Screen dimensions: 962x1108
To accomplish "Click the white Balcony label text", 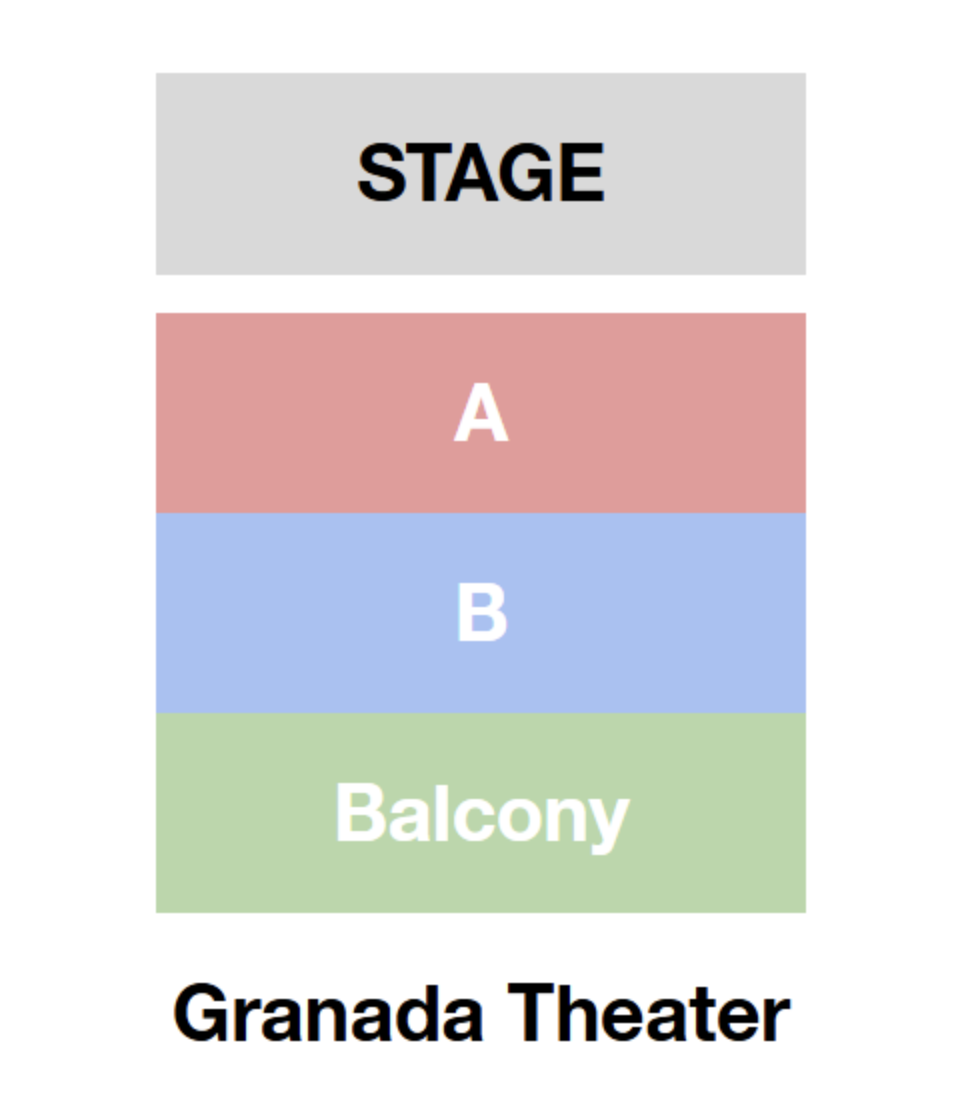I will (x=482, y=817).
